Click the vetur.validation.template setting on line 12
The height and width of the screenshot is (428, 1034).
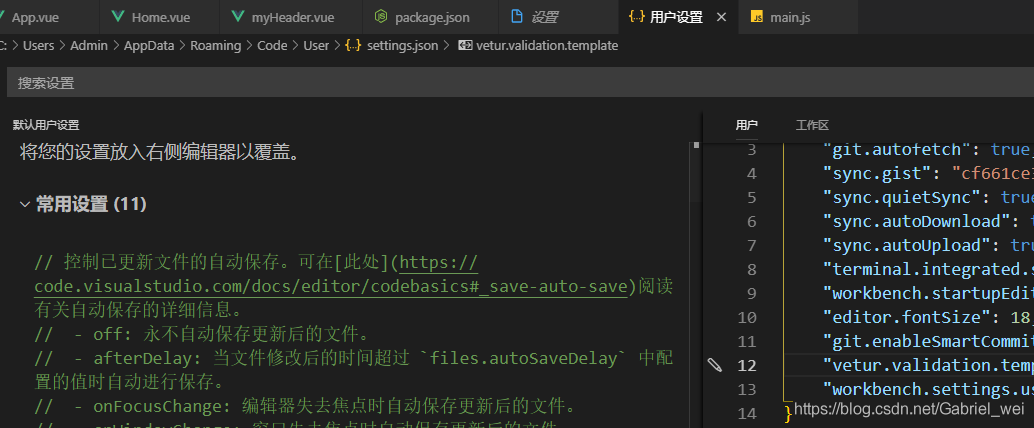(928, 365)
